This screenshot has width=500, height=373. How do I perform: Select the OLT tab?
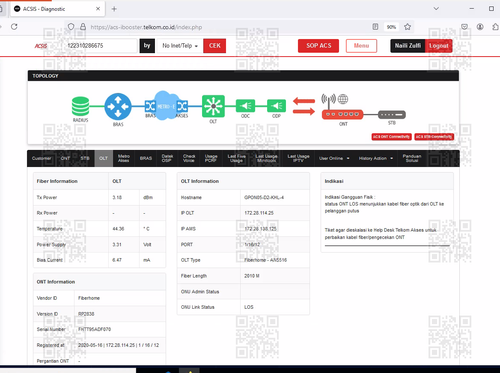coord(104,158)
